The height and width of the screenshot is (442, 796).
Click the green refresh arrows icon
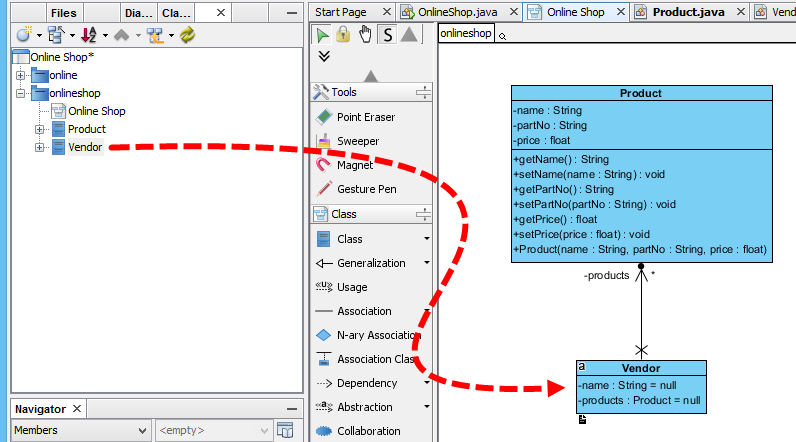pos(187,35)
